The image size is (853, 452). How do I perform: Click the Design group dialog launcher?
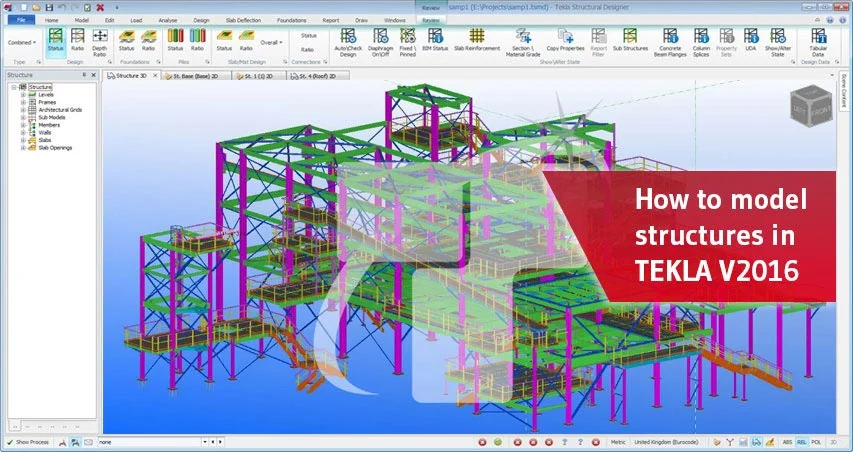point(109,62)
